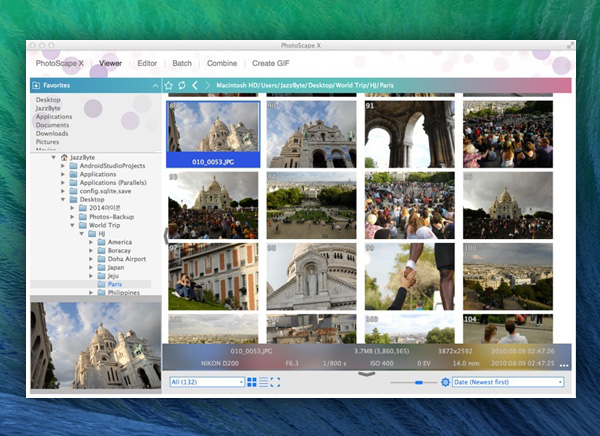
Task: Collapse the HJ folder node
Action: pyautogui.click(x=82, y=234)
